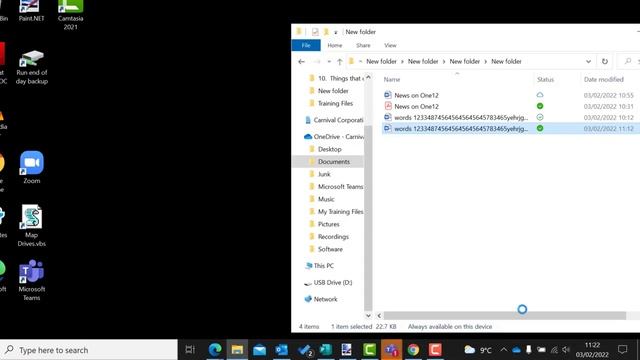Click navigation pane scroll up arrow
Viewport: 640px width, 360px height.
pos(368,77)
